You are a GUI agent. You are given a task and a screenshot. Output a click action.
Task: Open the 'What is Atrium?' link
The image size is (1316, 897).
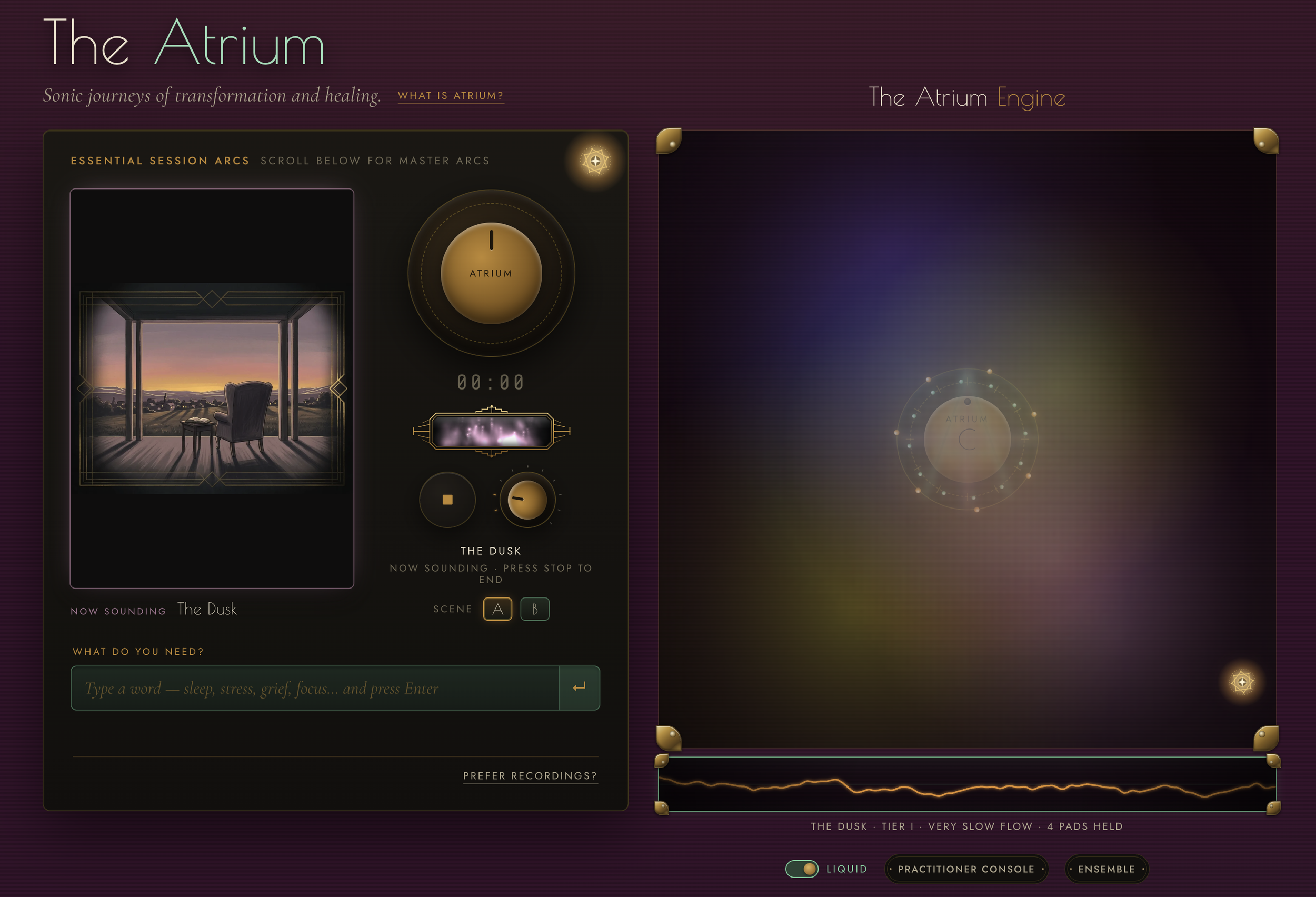click(x=451, y=96)
